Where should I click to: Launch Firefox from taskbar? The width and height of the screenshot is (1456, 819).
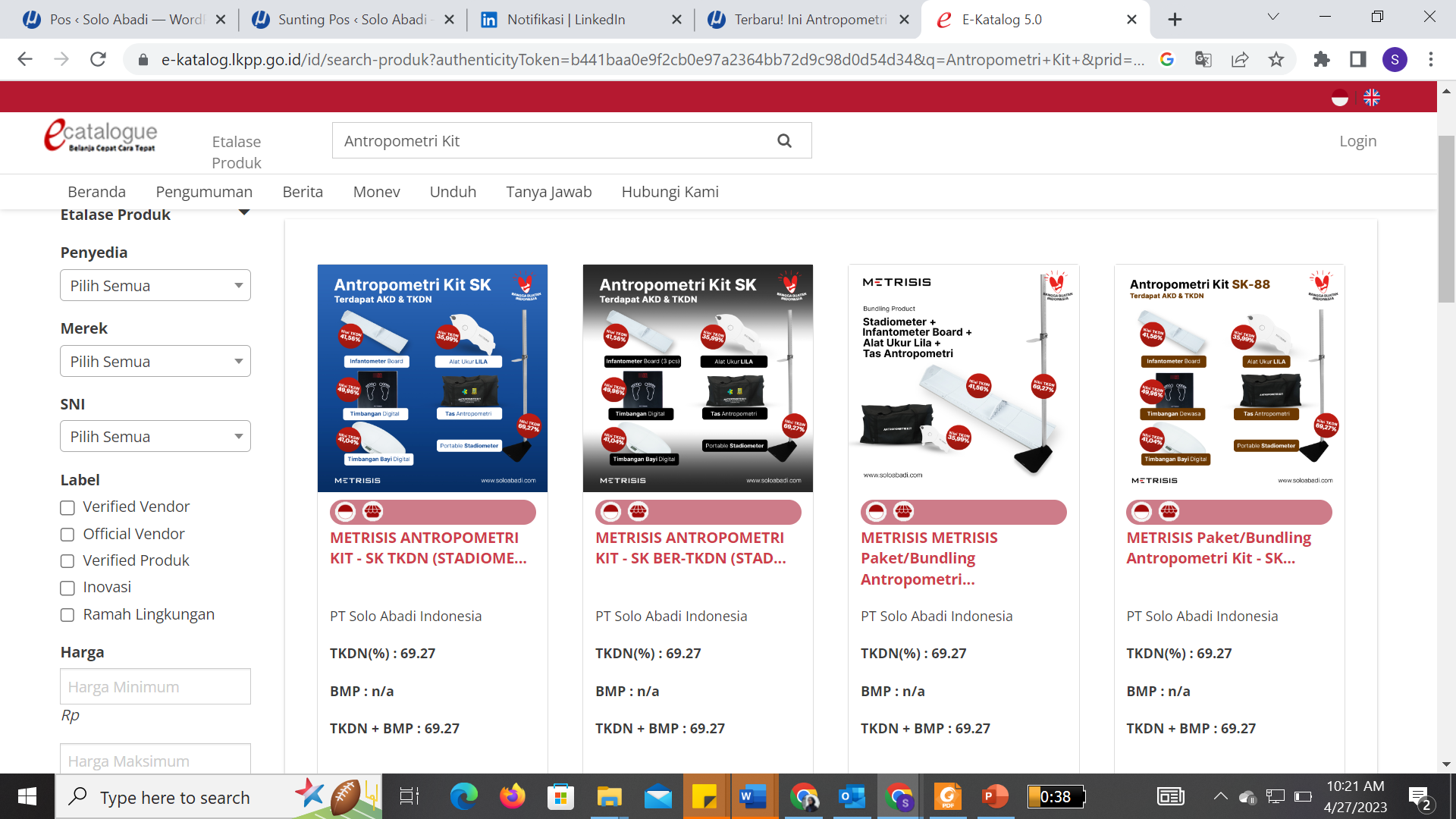pyautogui.click(x=513, y=796)
